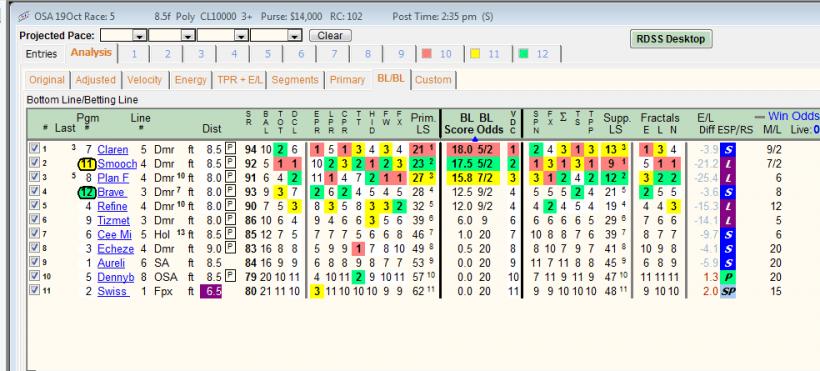820x371 pixels.
Task: Uncheck the checkbox for row 5 Refine
Action: [35, 205]
